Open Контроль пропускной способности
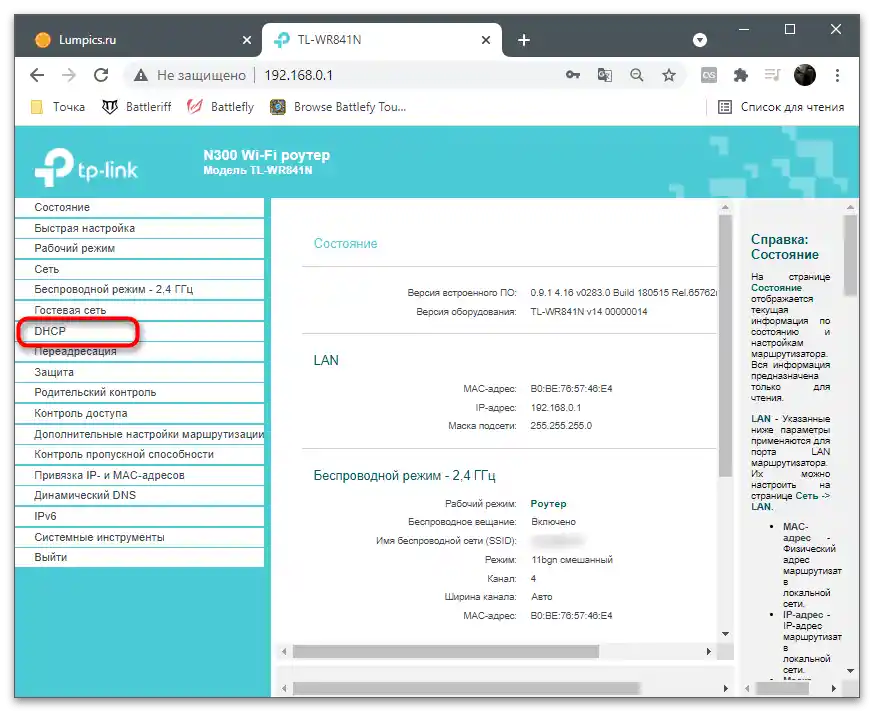 pos(139,454)
